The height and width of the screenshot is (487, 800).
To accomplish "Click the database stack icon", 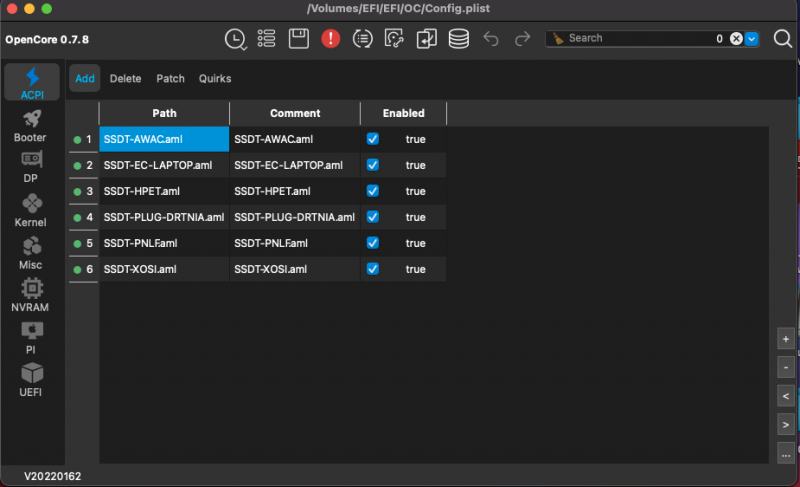I will (x=458, y=39).
